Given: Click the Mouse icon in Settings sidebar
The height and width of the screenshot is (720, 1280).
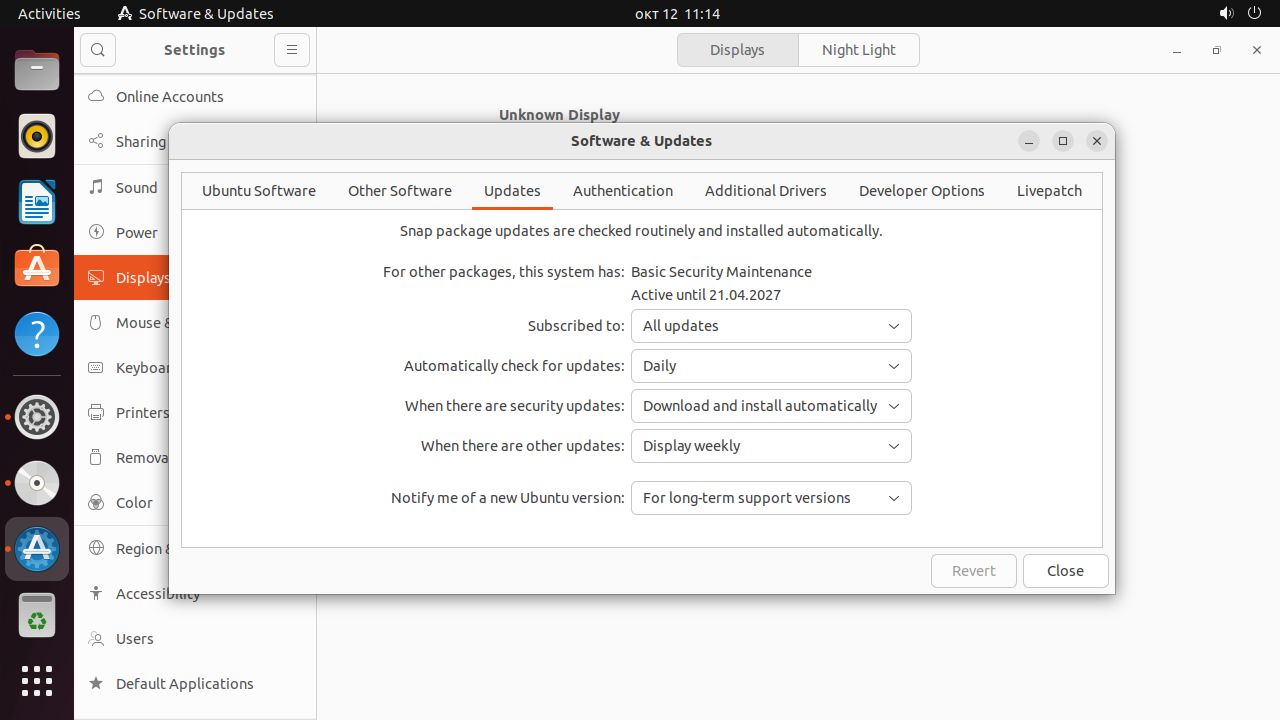Looking at the screenshot, I should coord(96,322).
